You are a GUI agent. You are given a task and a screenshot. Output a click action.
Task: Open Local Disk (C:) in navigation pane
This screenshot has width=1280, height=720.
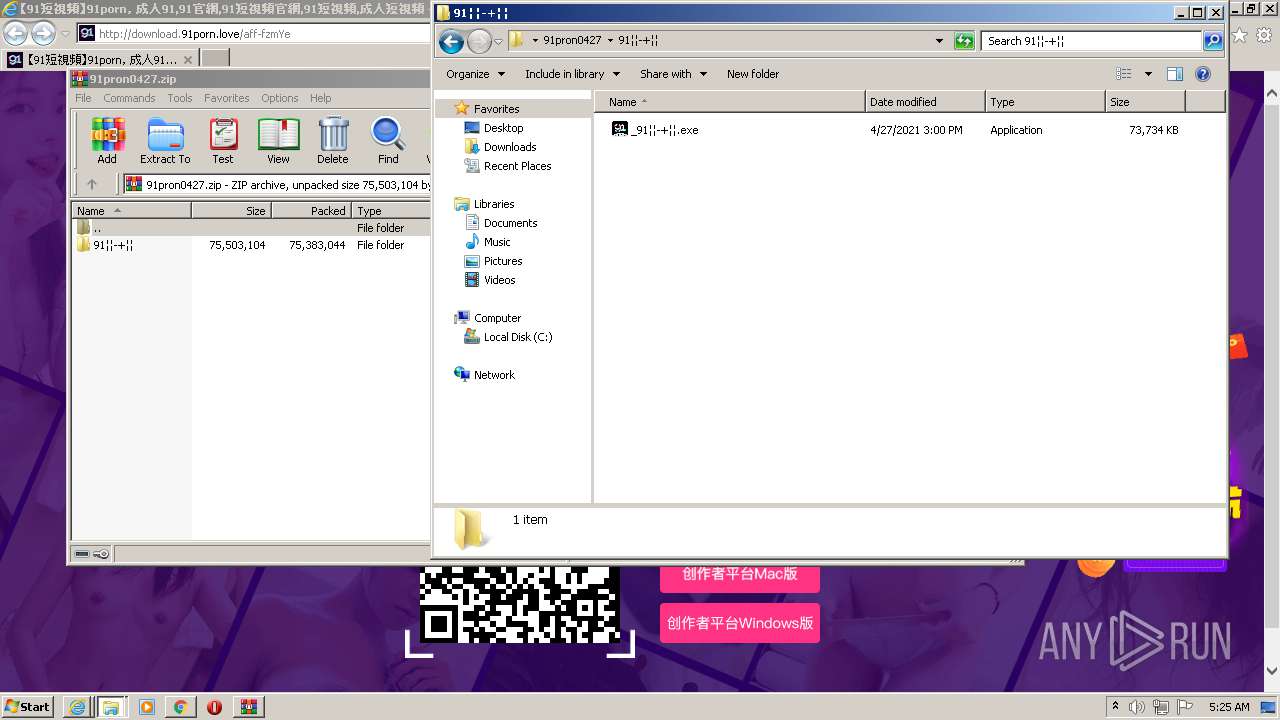point(517,337)
